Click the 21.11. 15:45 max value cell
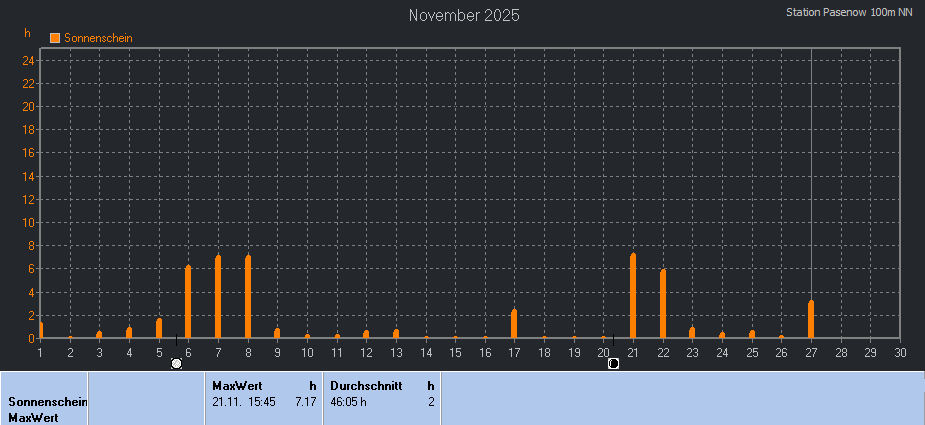Viewport: 925px width, 425px height. coord(244,402)
